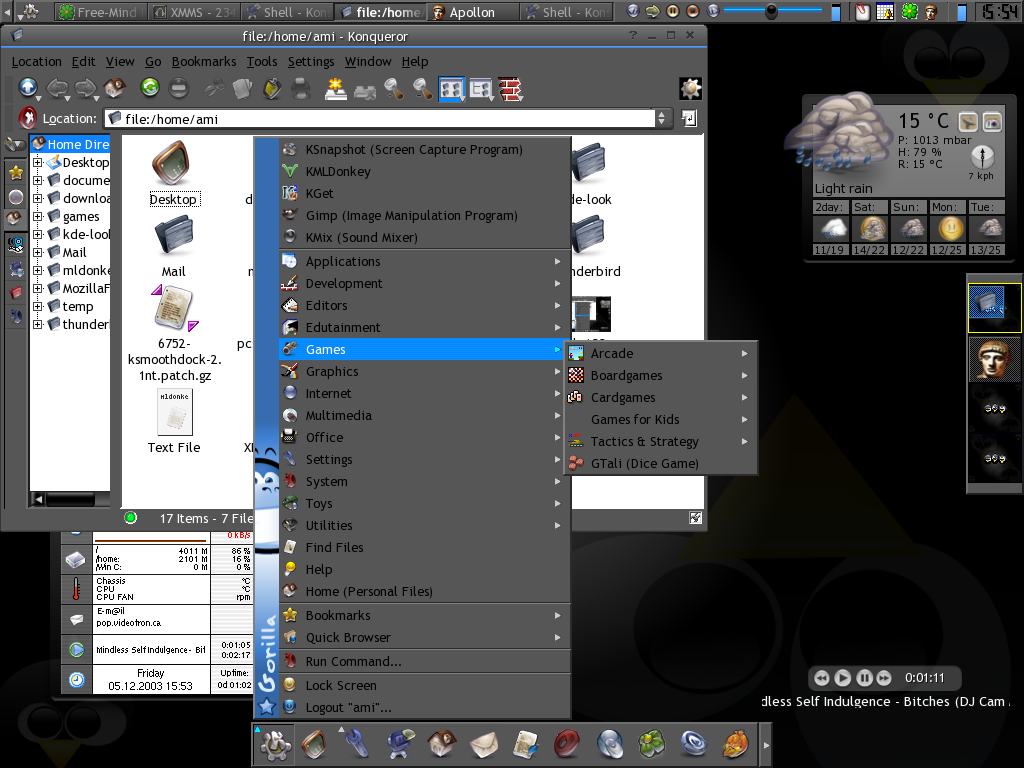Clear the location bar with the red icon
This screenshot has height=768, width=1024.
coord(27,118)
